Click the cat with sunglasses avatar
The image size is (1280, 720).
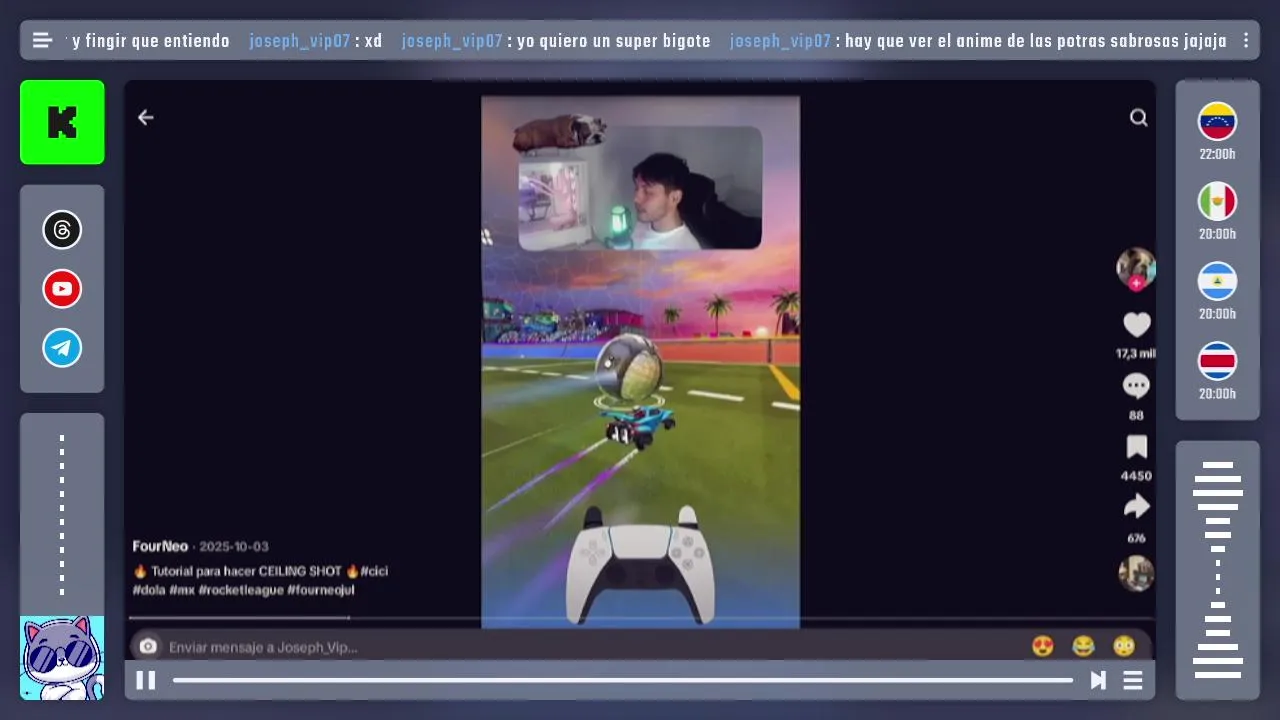click(62, 657)
